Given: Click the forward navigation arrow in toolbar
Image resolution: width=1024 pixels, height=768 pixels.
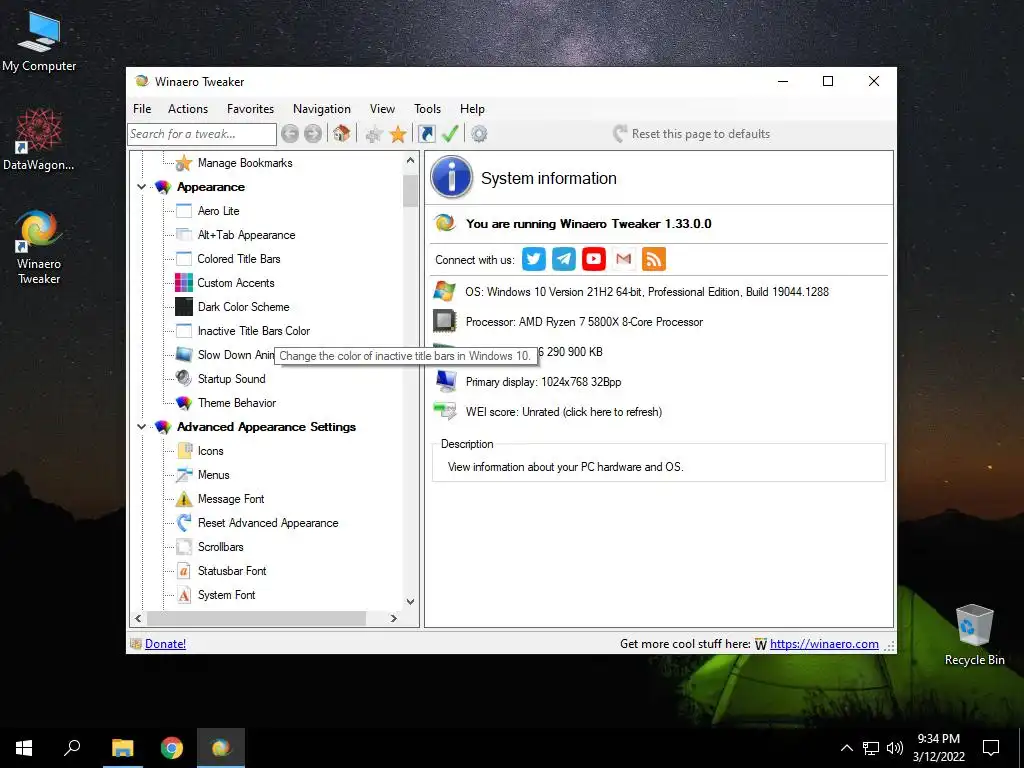Looking at the screenshot, I should pyautogui.click(x=313, y=134).
